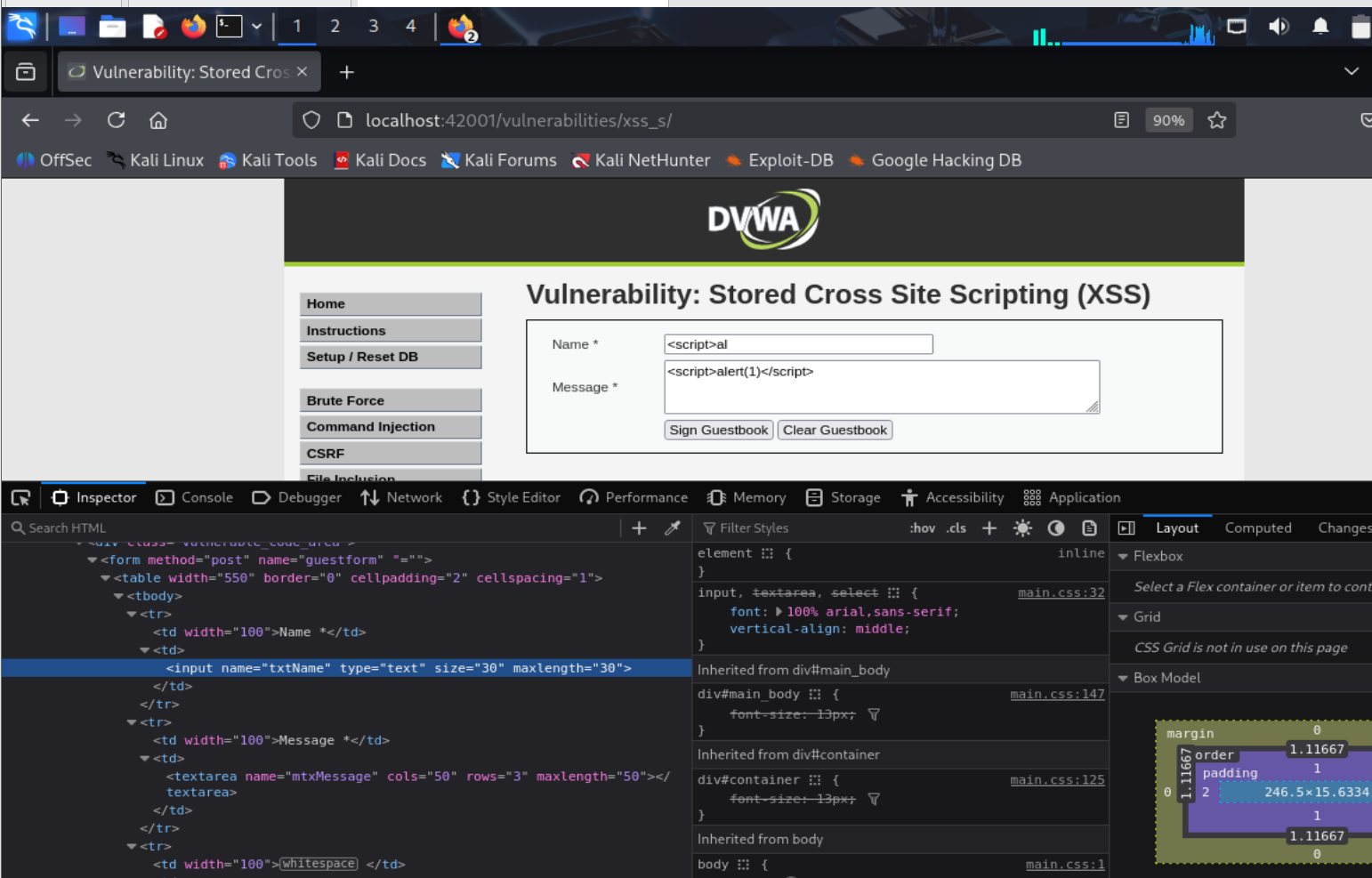The width and height of the screenshot is (1372, 878).
Task: Click the create new node plus icon
Action: pyautogui.click(x=639, y=528)
